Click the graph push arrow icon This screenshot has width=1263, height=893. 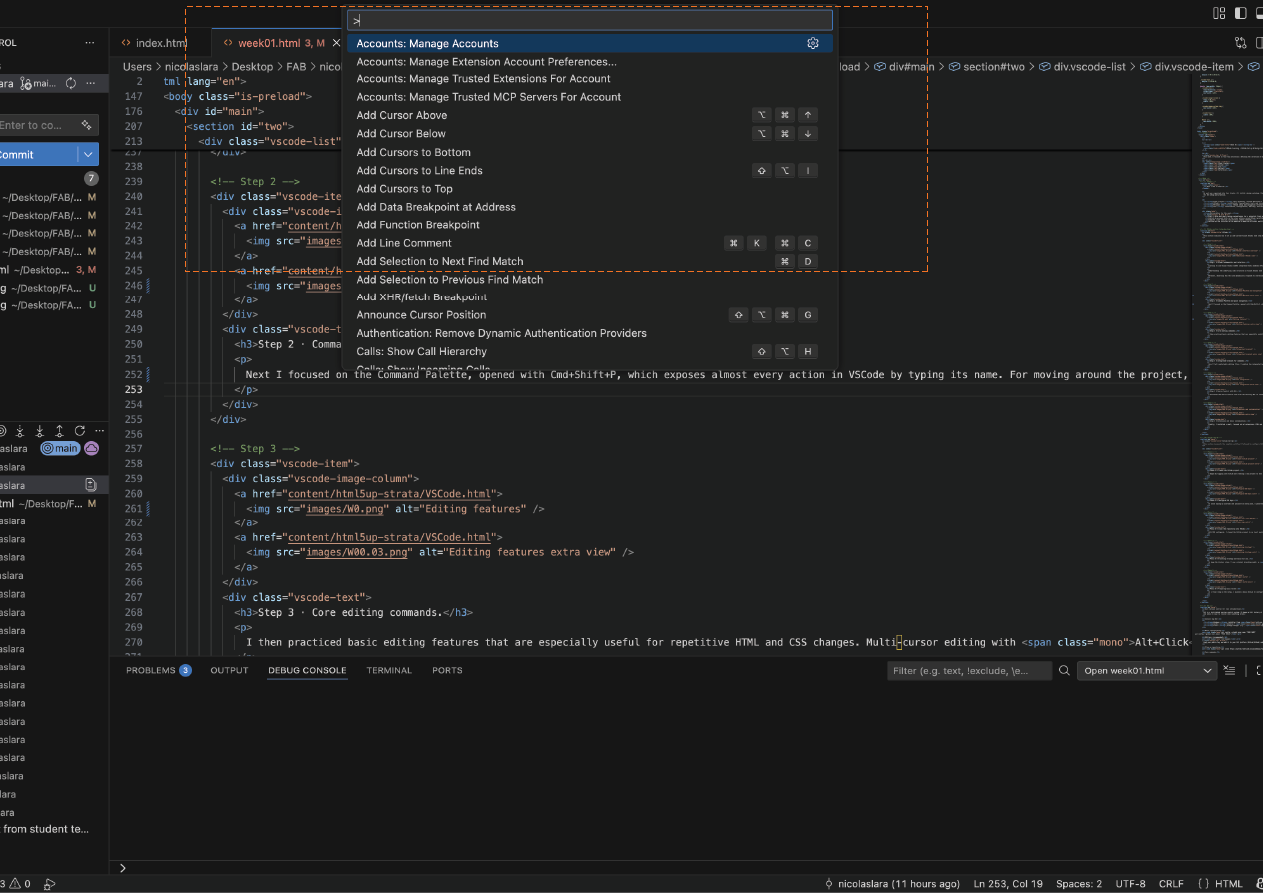tap(59, 431)
